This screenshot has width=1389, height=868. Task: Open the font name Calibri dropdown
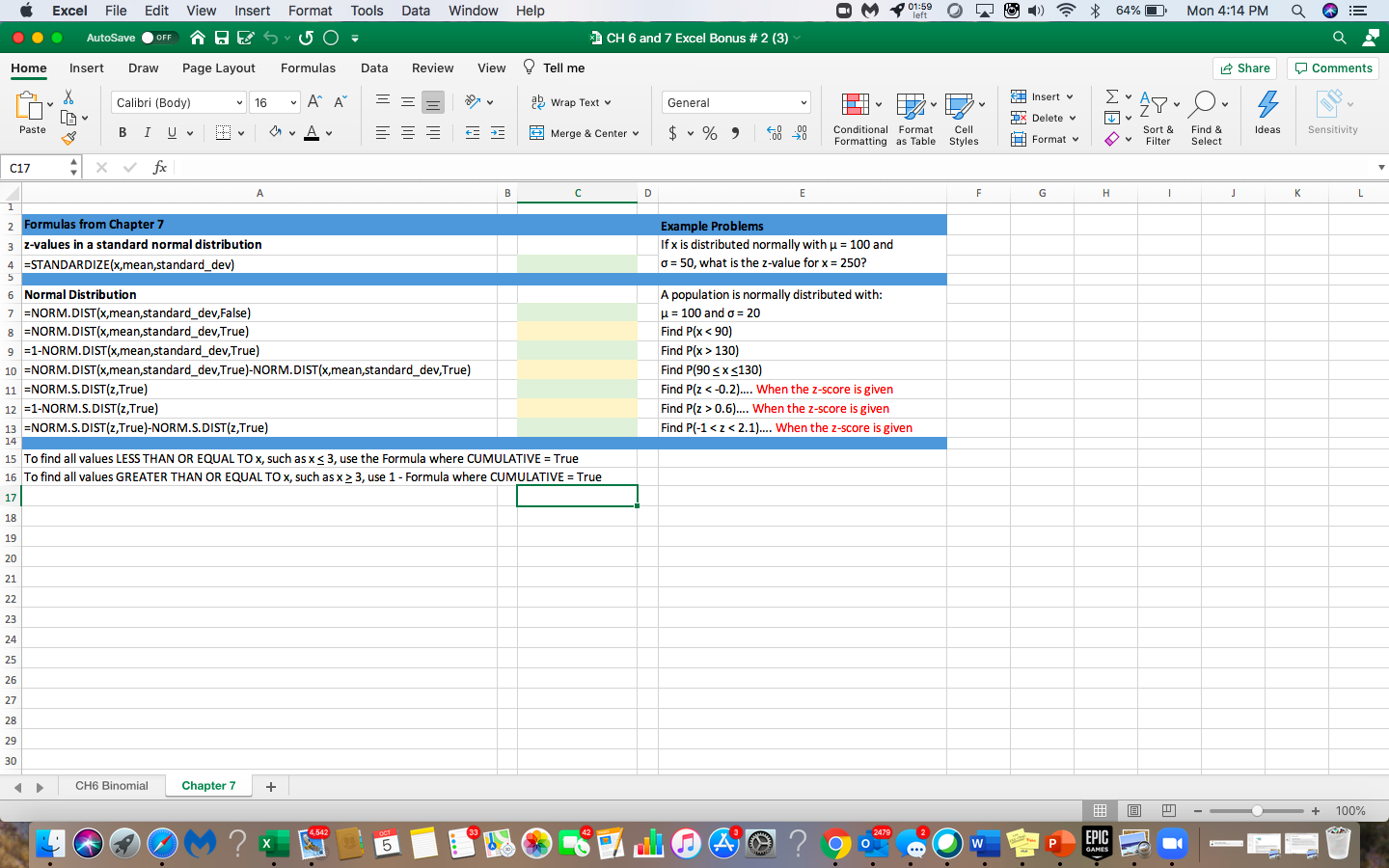[x=239, y=102]
